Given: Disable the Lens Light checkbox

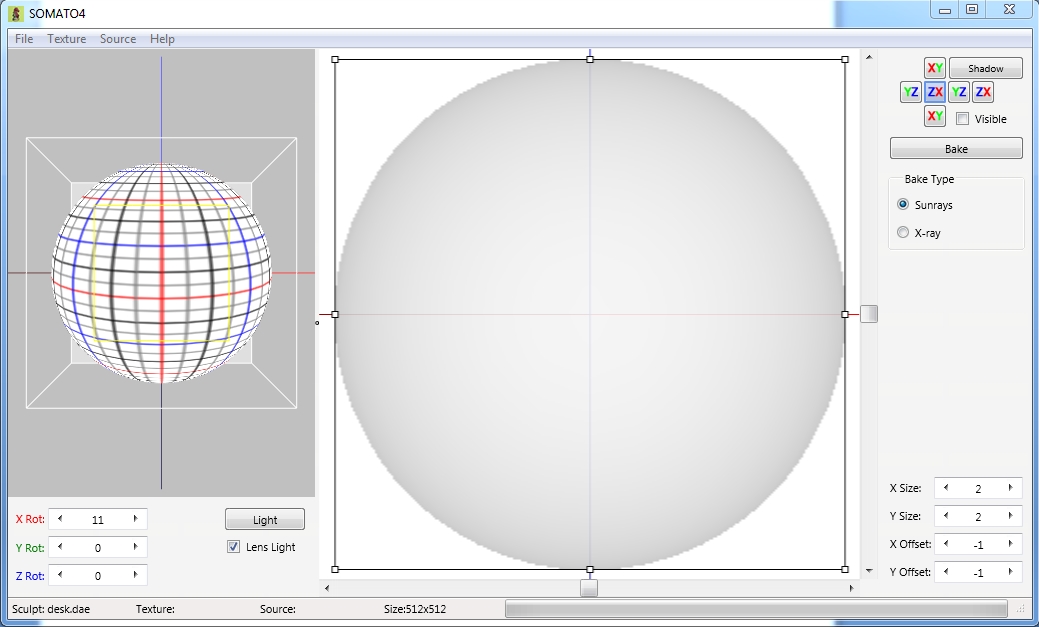Looking at the screenshot, I should coord(234,547).
